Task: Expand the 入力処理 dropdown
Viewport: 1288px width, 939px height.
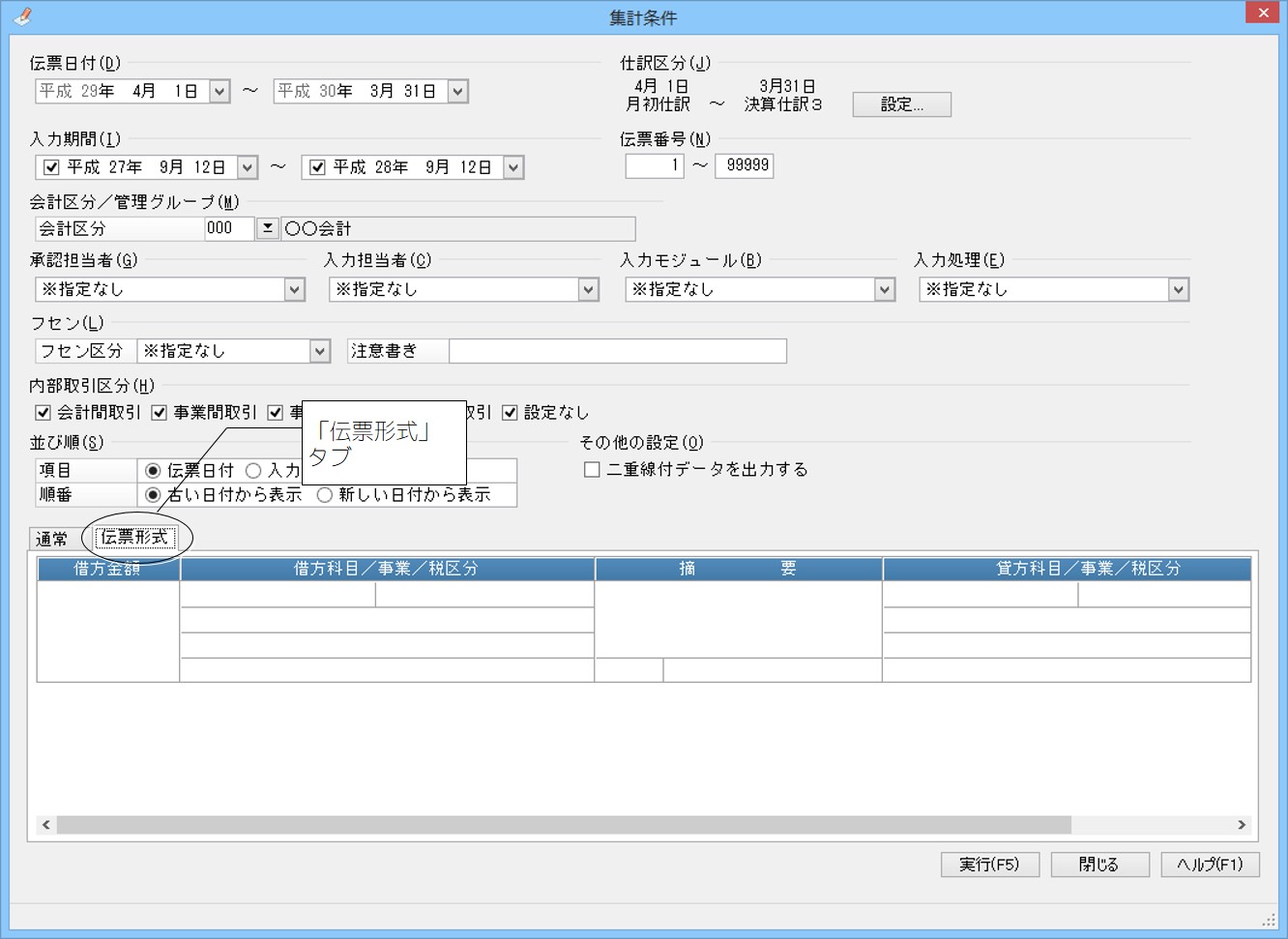Action: (1178, 290)
